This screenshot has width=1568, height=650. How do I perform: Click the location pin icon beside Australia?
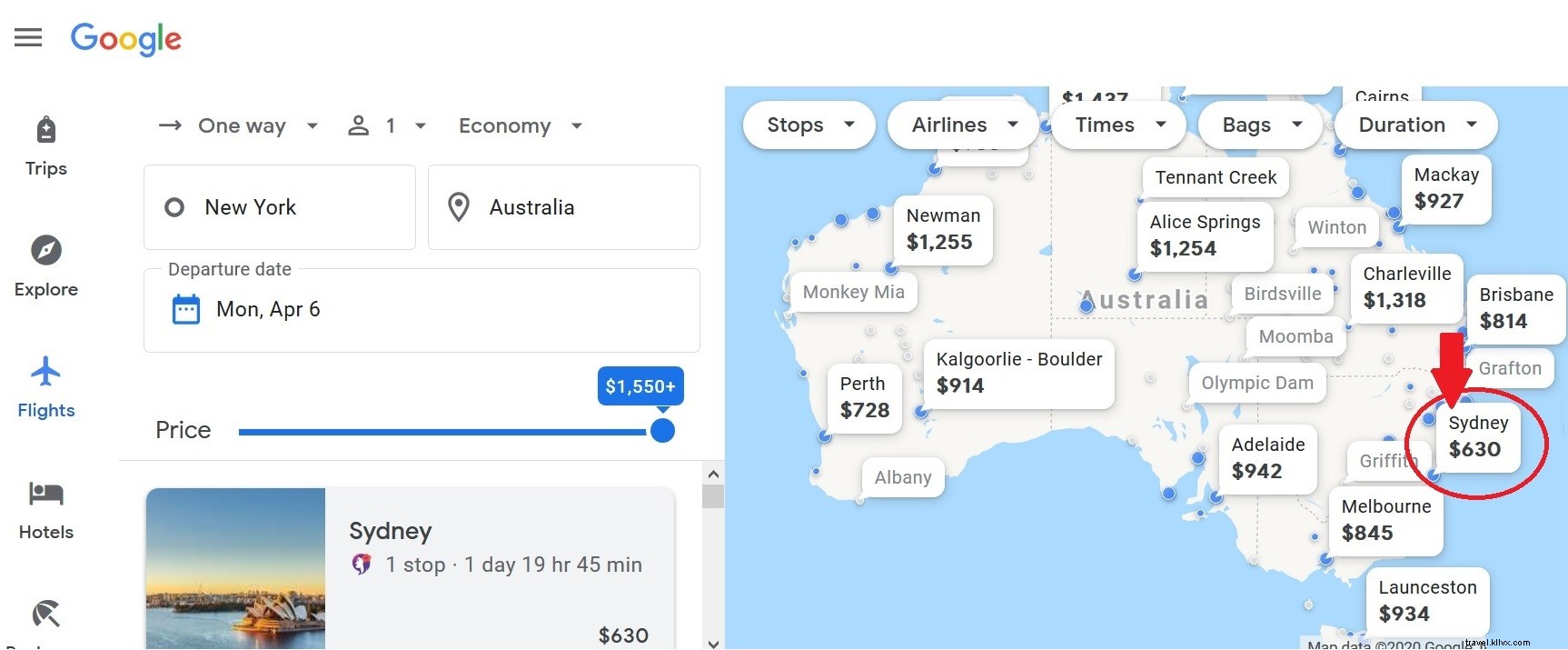459,206
